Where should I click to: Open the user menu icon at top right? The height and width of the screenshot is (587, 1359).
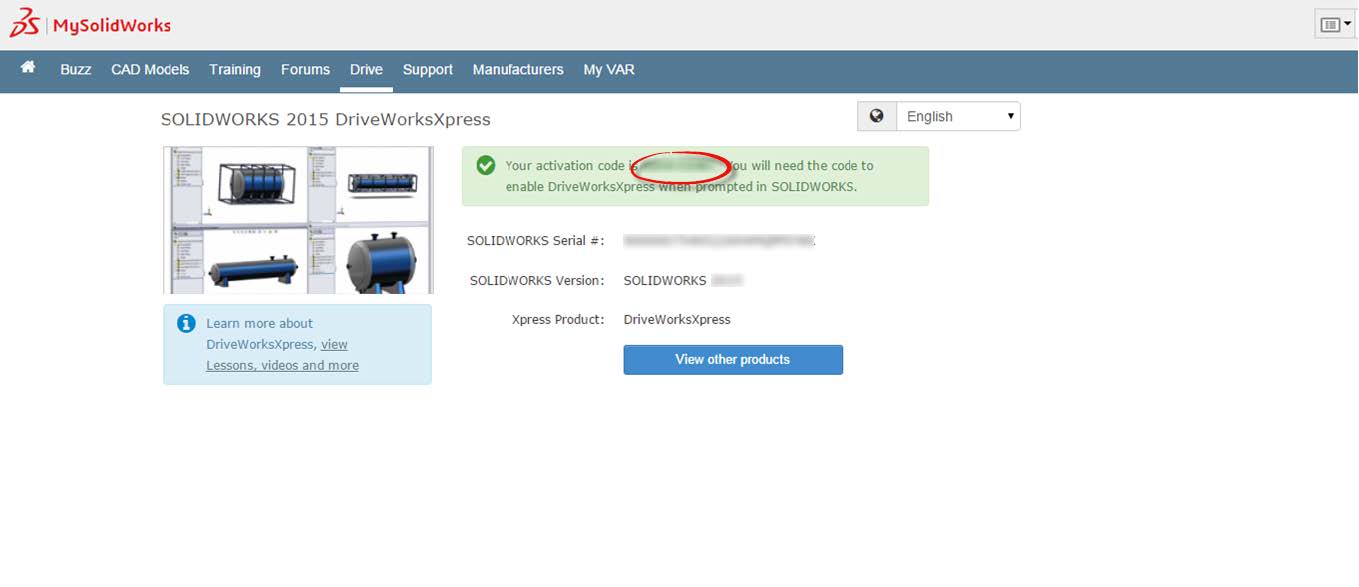(1336, 24)
